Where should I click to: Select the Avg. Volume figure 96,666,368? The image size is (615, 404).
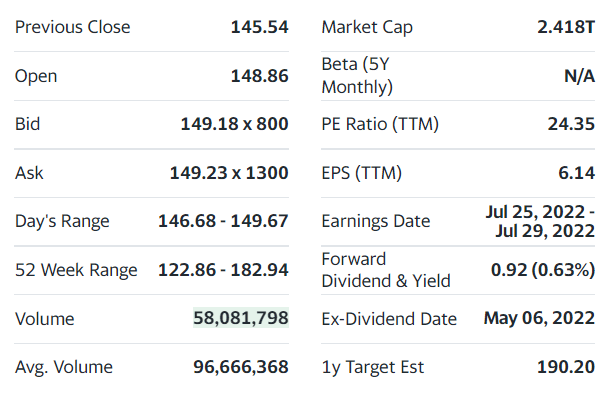click(241, 367)
